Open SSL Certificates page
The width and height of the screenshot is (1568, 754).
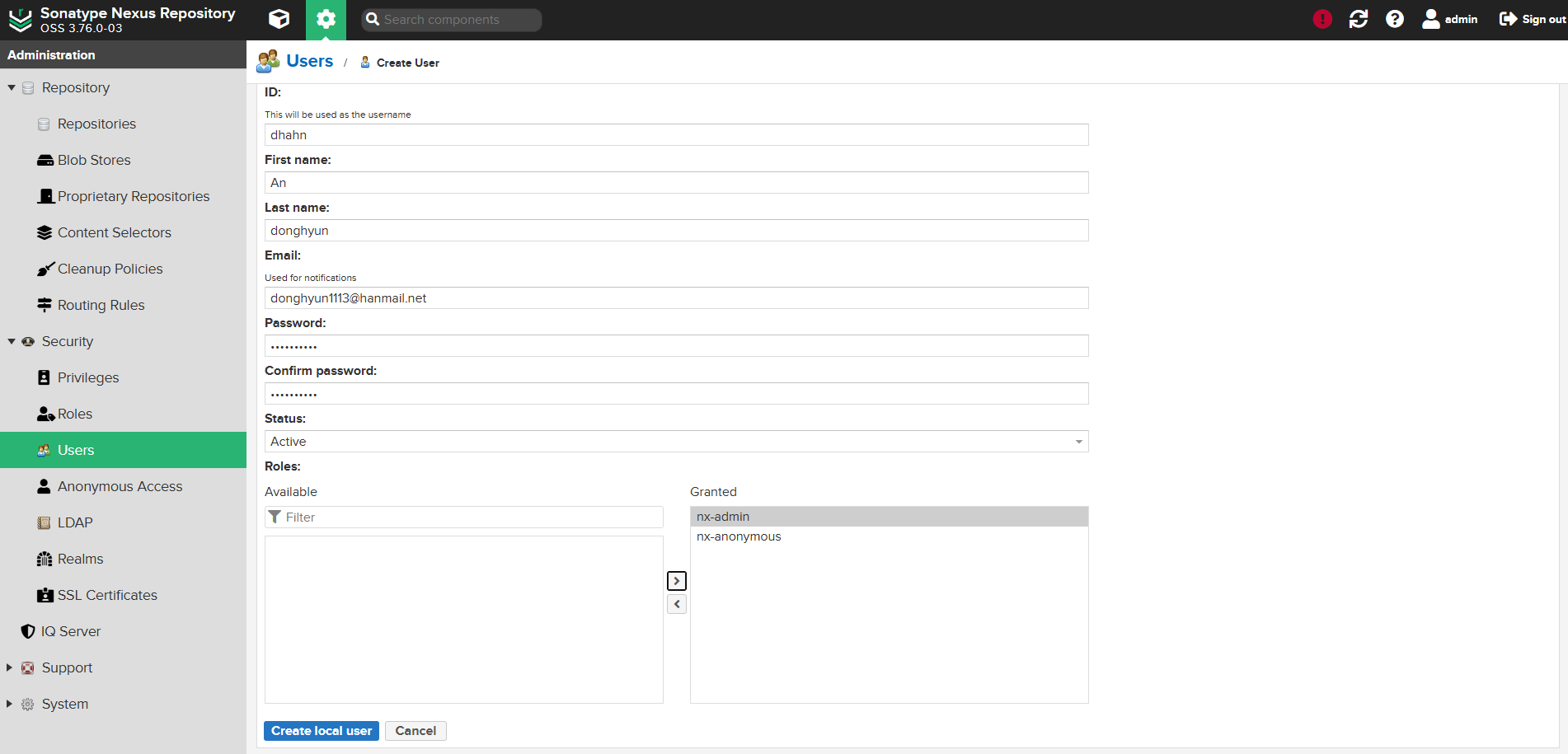point(107,594)
